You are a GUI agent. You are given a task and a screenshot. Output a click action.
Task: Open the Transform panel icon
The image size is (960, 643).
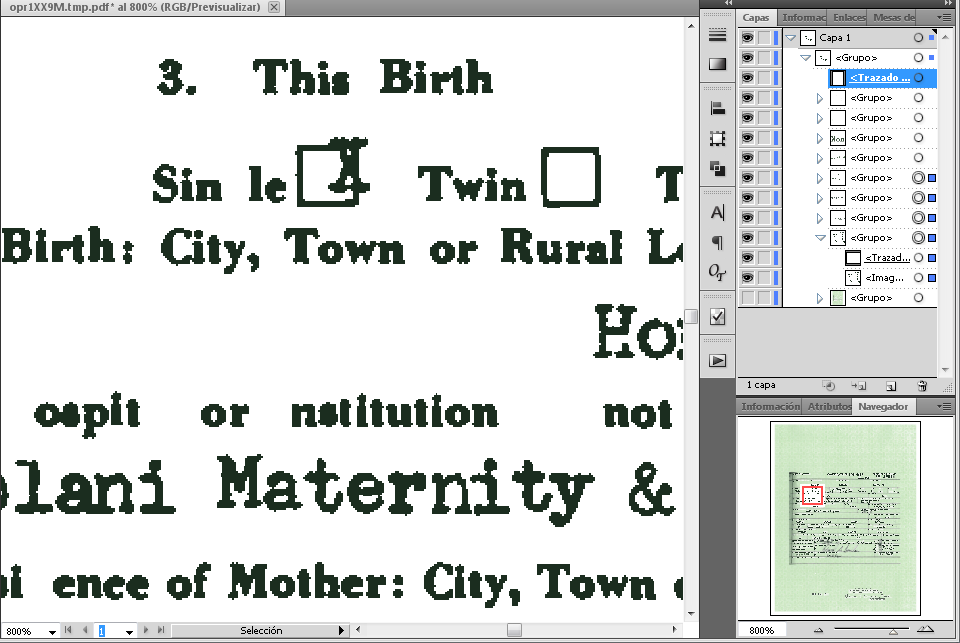(x=717, y=138)
